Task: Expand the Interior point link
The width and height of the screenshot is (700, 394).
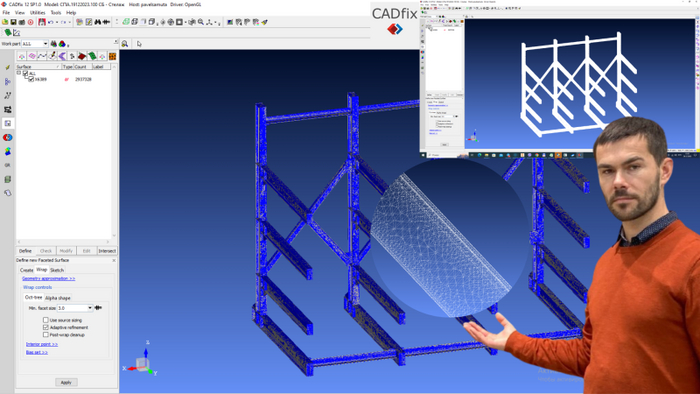Action: pos(42,344)
